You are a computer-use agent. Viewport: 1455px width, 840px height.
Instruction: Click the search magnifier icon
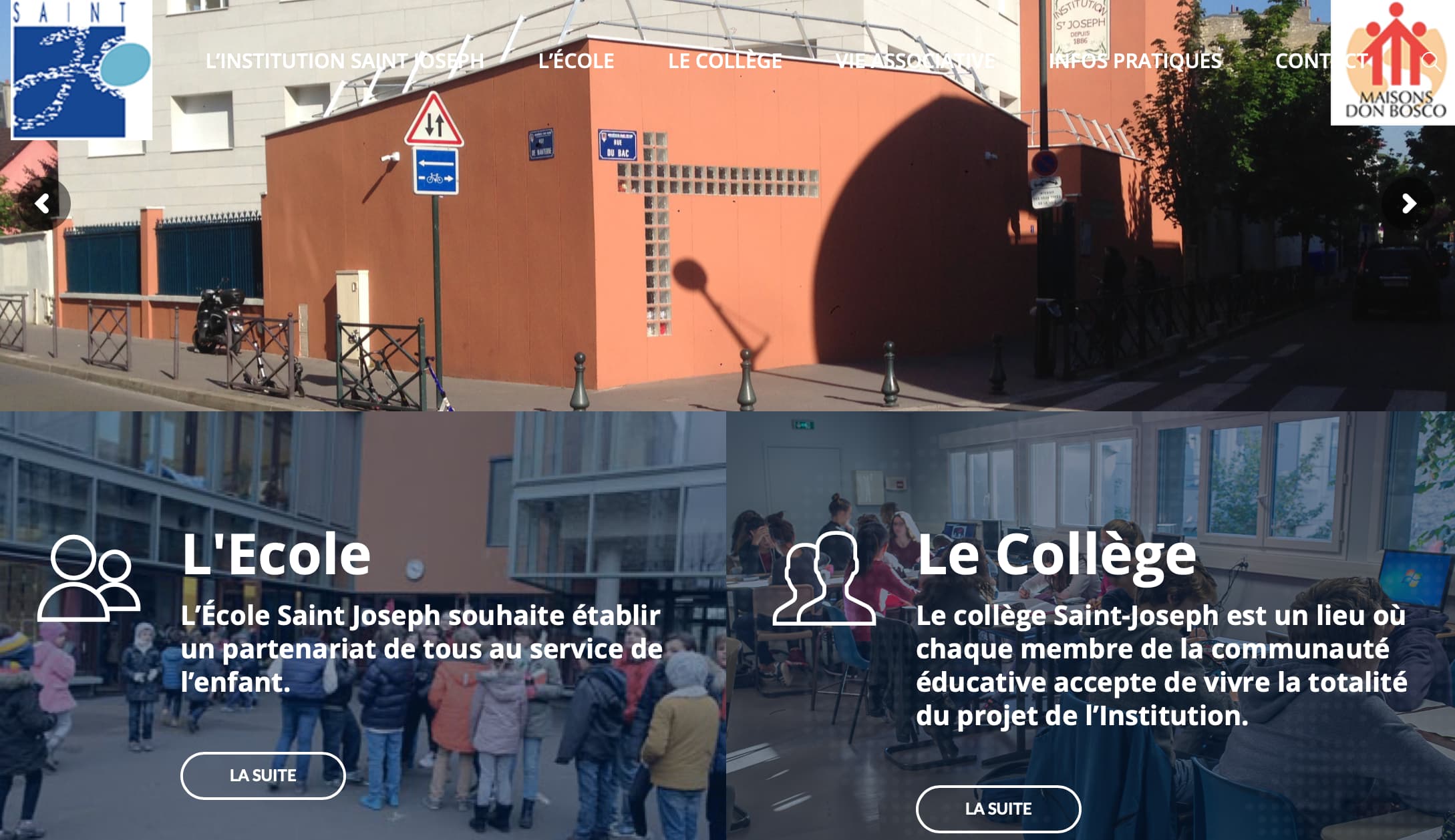(x=1431, y=61)
